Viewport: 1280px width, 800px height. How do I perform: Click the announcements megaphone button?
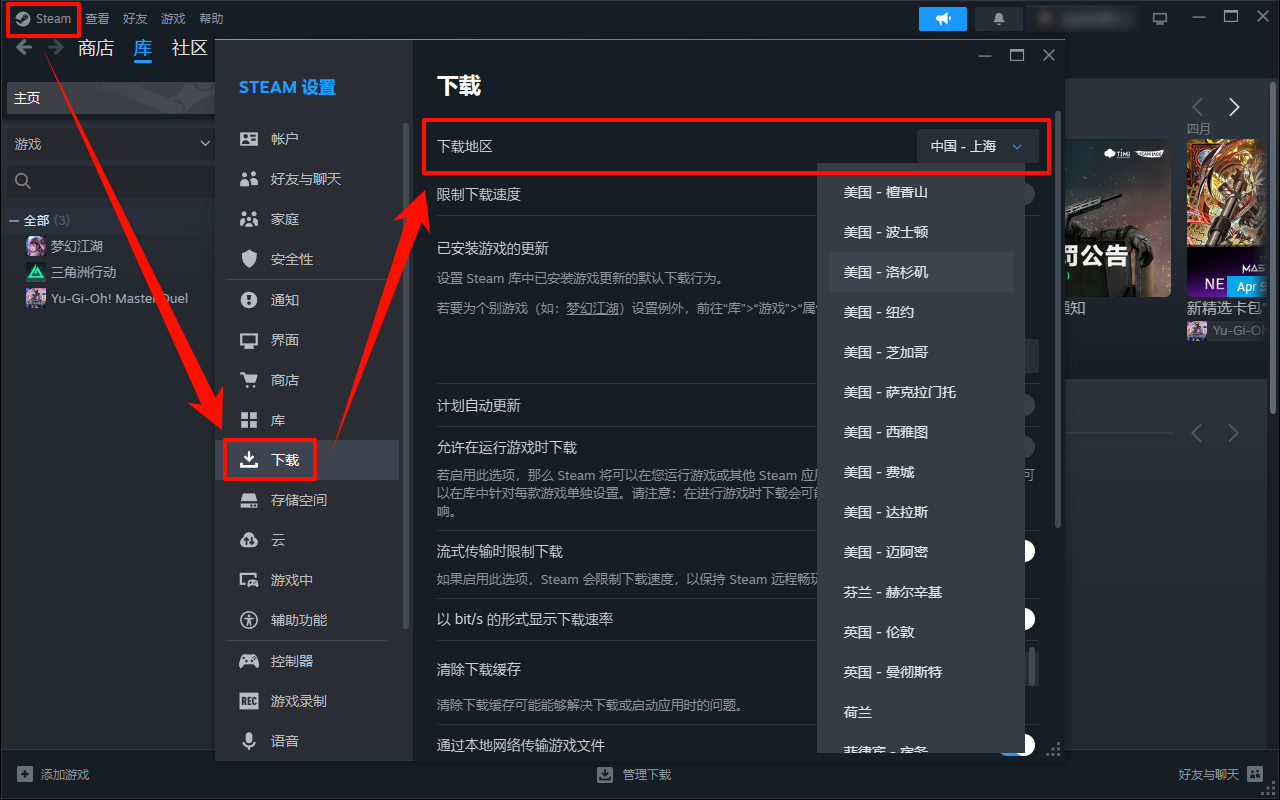(x=943, y=18)
